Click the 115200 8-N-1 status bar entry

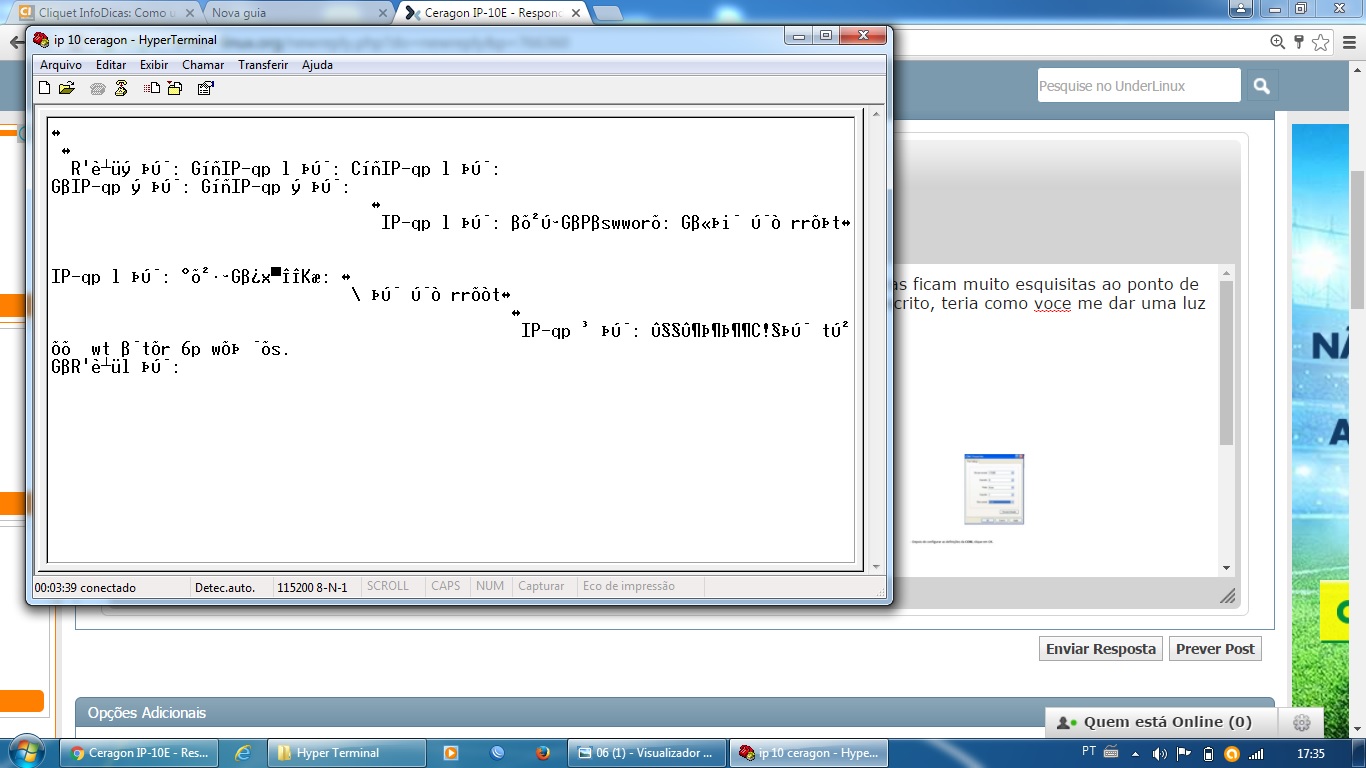point(312,587)
